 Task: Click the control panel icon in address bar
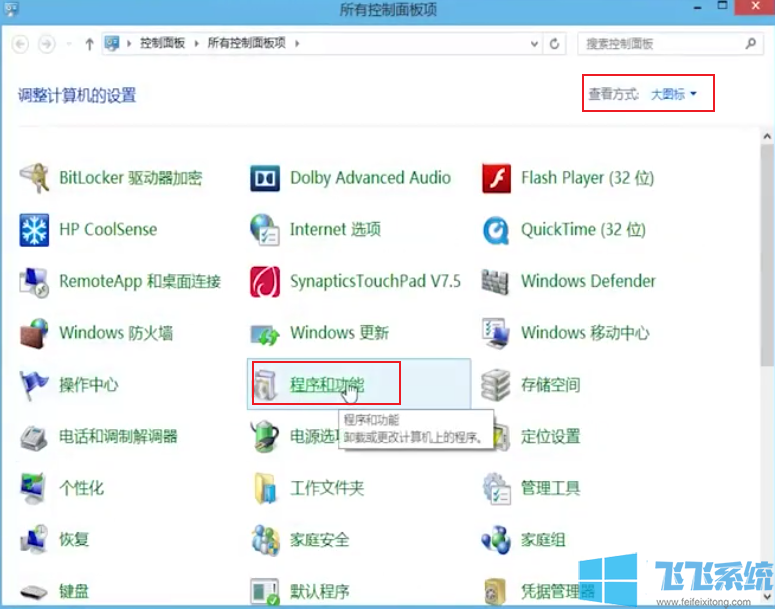click(112, 44)
